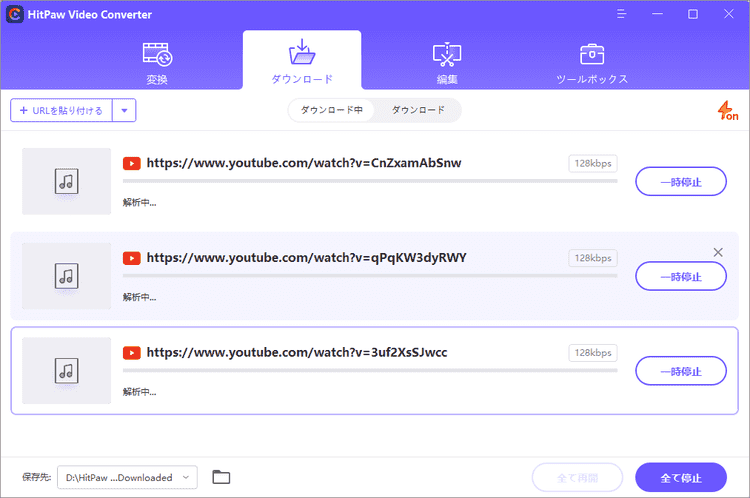Image resolution: width=750 pixels, height=498 pixels.
Task: Click the progress bar of qPqKW3dyRWY download
Action: pyautogui.click(x=370, y=276)
